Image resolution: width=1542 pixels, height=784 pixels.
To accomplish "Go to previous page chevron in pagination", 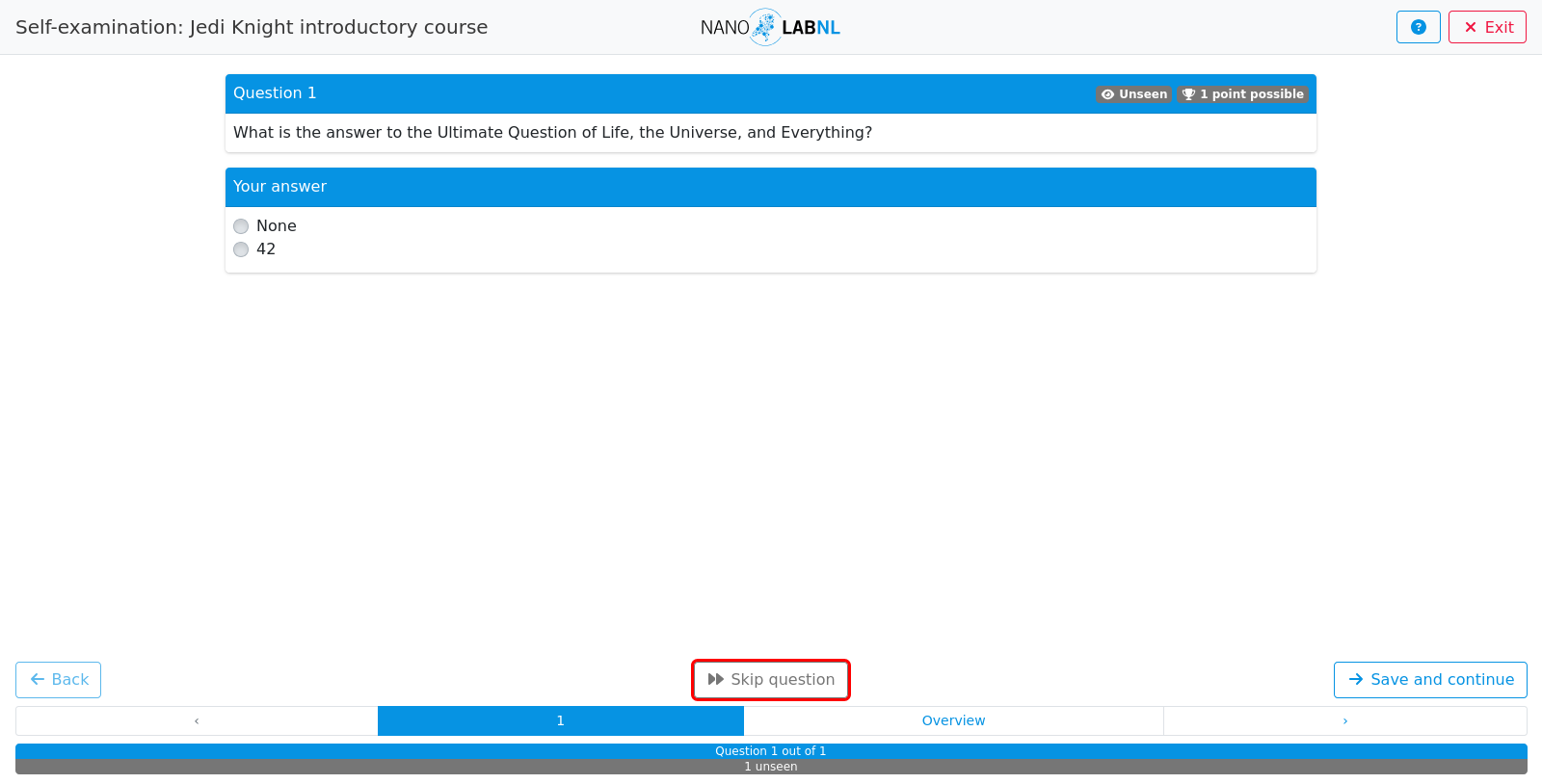I will tap(197, 720).
